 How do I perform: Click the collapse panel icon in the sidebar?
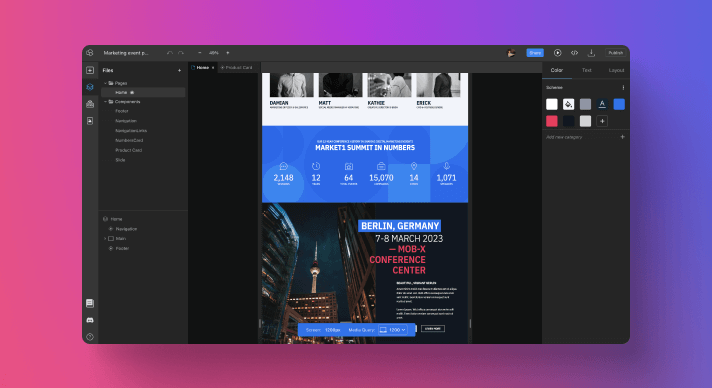[90, 70]
